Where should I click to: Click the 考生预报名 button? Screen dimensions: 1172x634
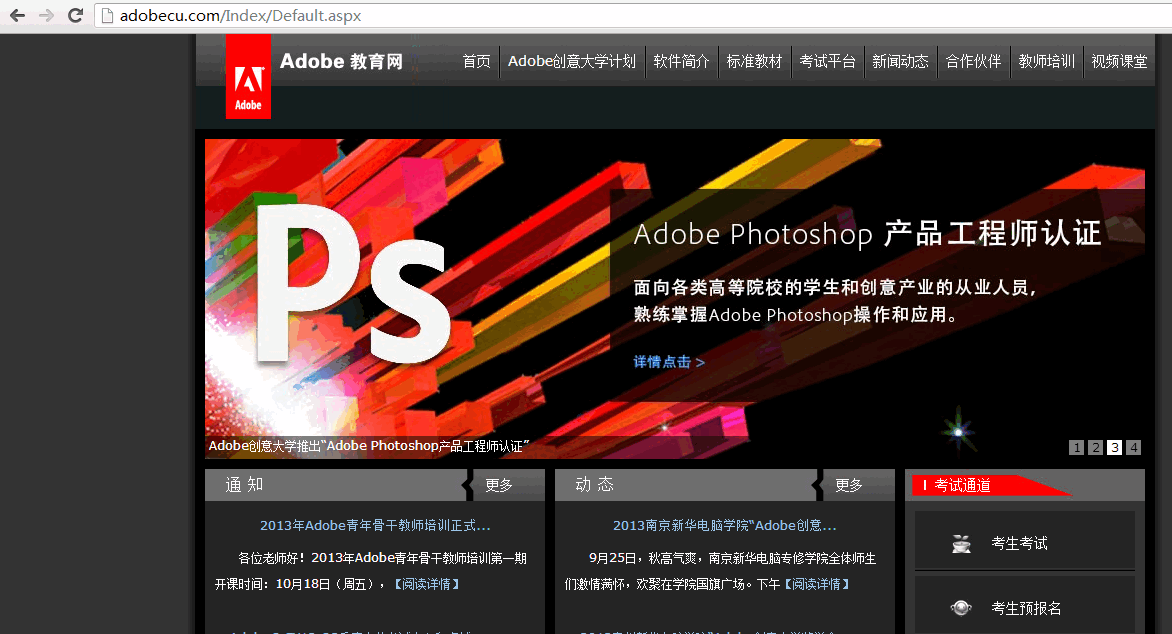pos(1025,606)
